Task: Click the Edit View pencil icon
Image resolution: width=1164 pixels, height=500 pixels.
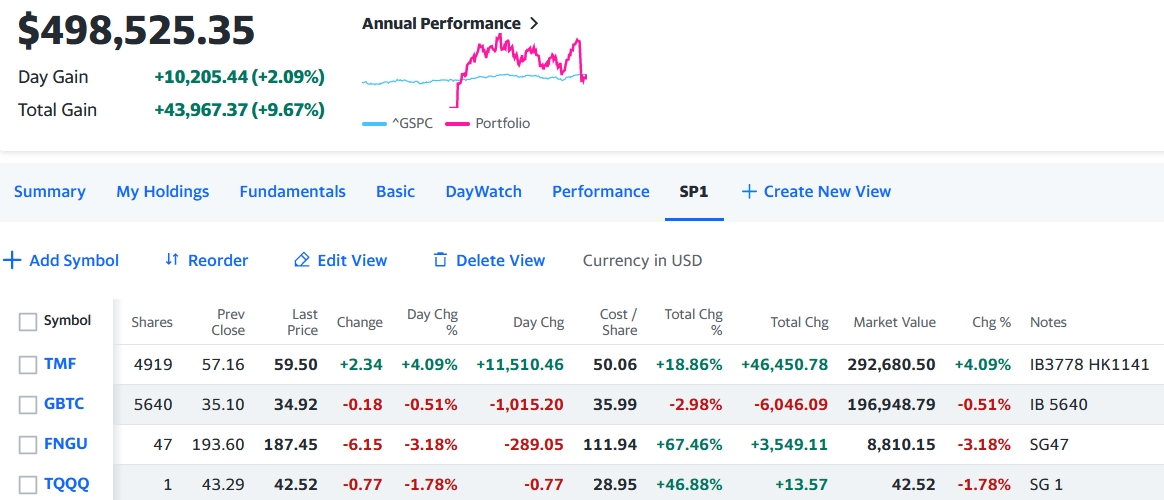Action: 301,261
